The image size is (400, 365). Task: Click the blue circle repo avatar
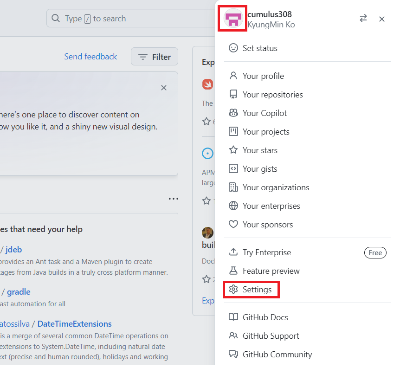point(208,153)
